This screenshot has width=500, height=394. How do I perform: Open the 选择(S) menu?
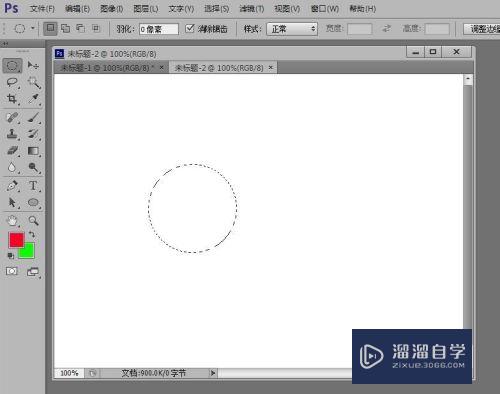[x=217, y=9]
